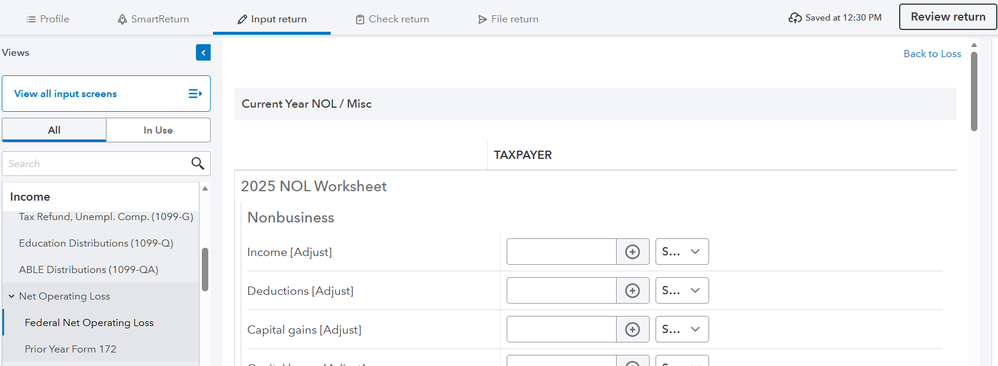998x366 pixels.
Task: Follow the Back to Loss link
Action: (x=932, y=53)
